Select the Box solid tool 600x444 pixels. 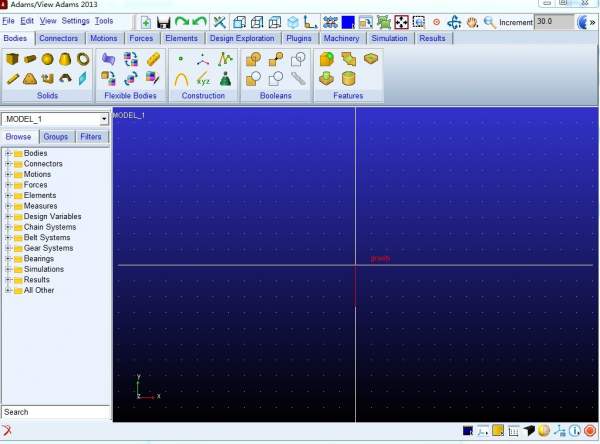pos(12,59)
